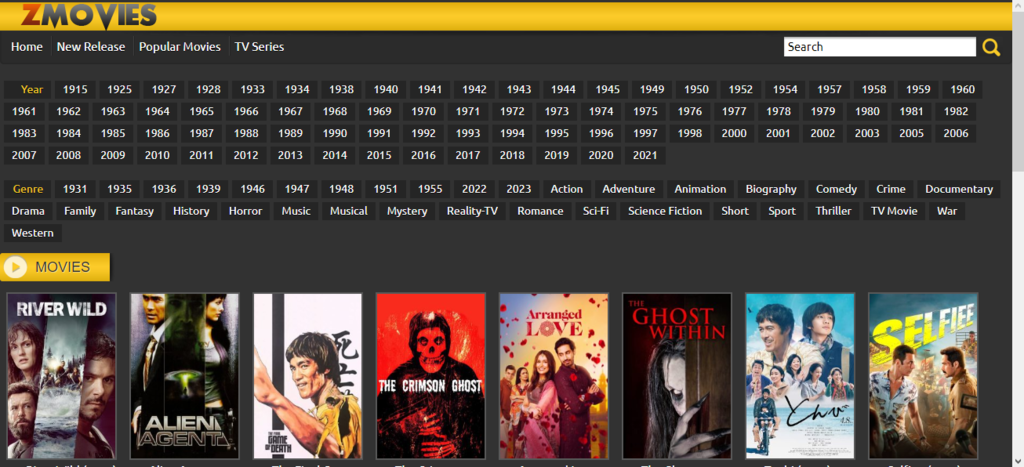Screen dimensions: 1024x467
Task: Open the Musical genre
Action: 349,212
